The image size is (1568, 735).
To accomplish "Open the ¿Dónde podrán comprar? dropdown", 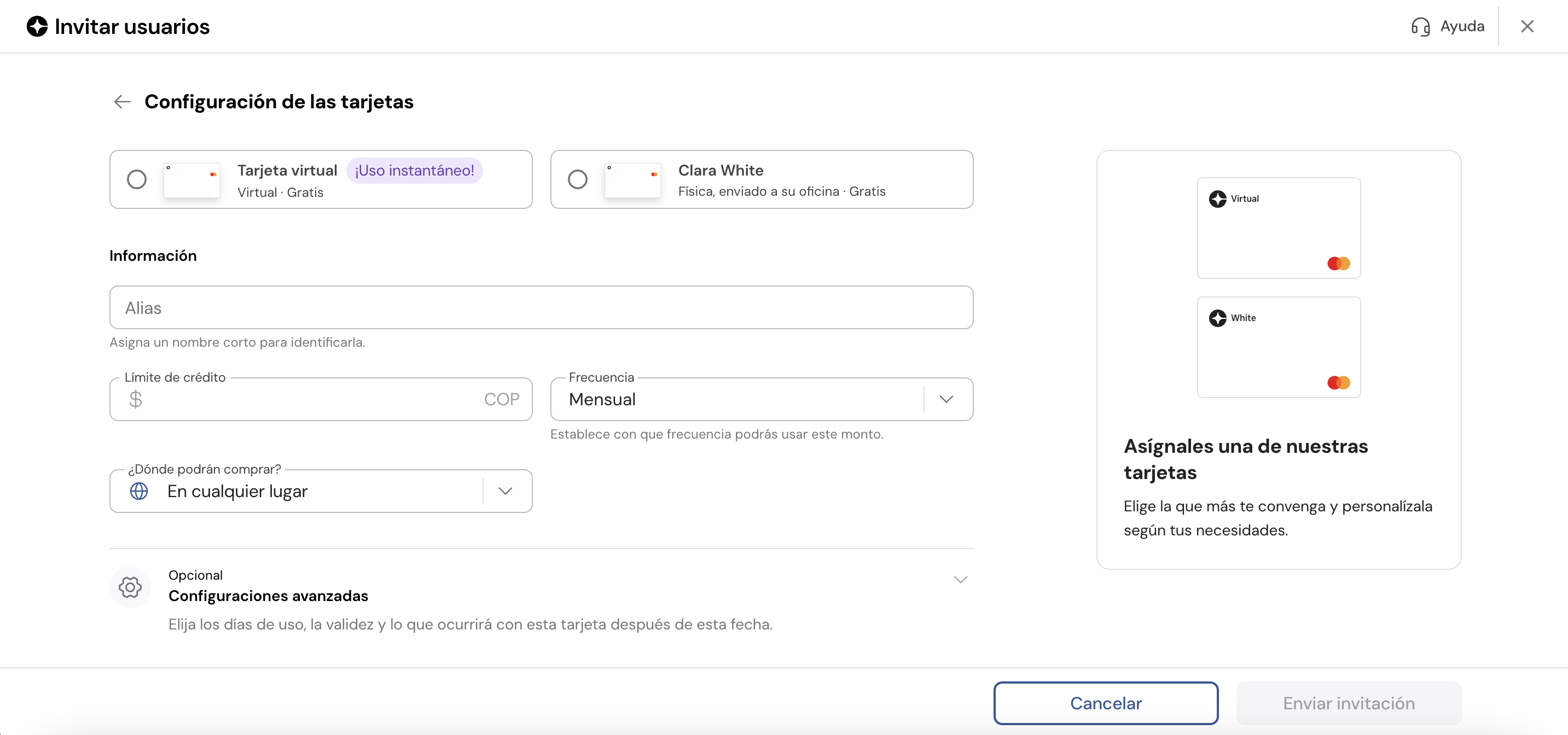I will click(321, 491).
